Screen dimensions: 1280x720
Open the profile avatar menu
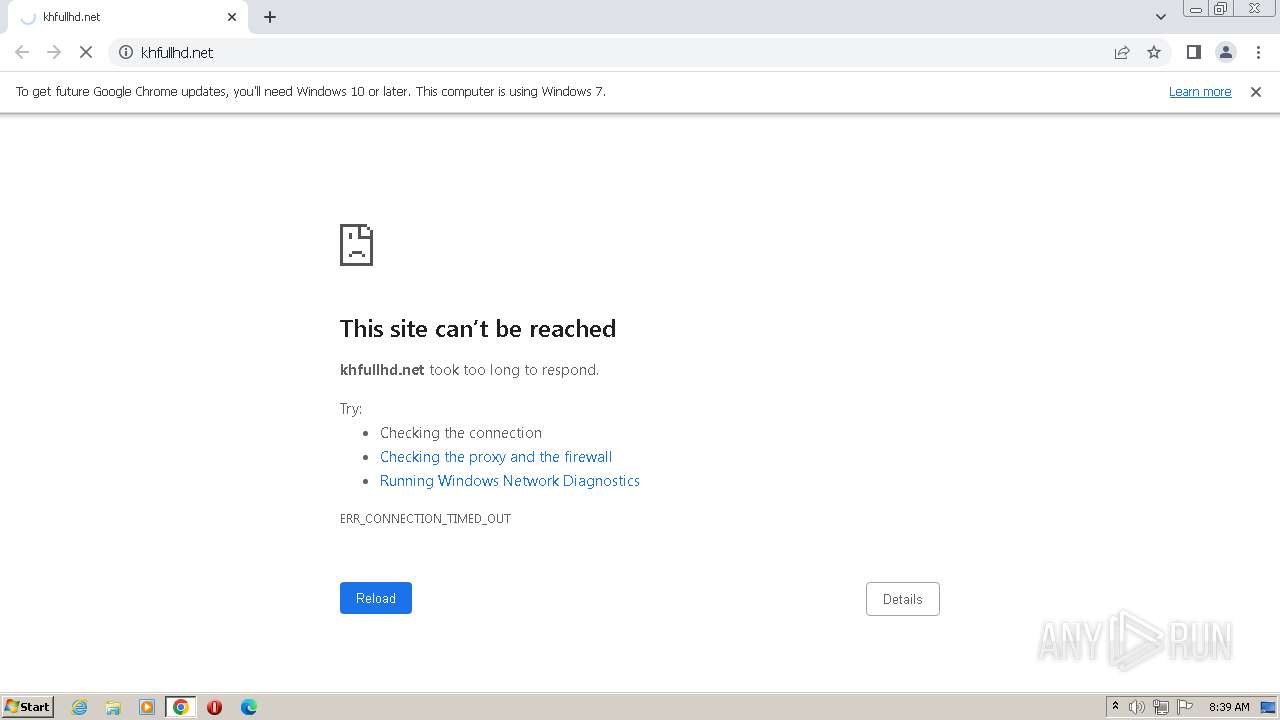(1226, 52)
